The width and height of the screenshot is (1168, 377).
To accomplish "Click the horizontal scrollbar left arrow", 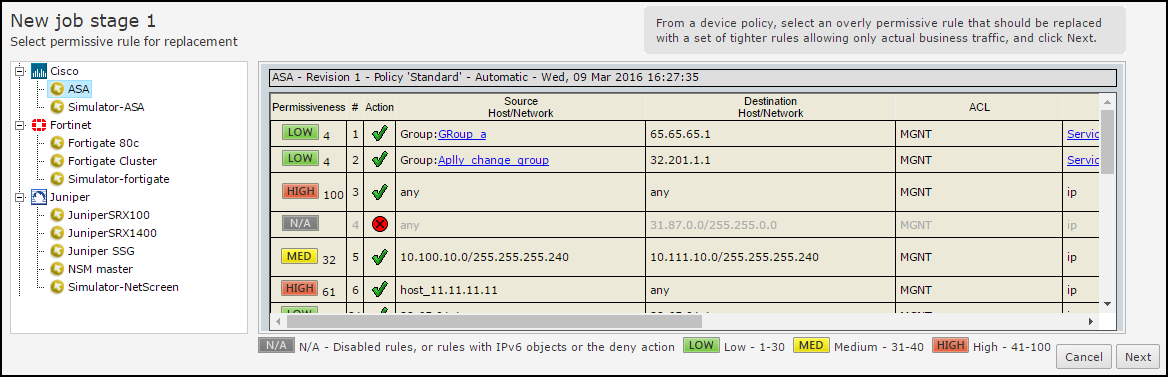I will coord(279,322).
